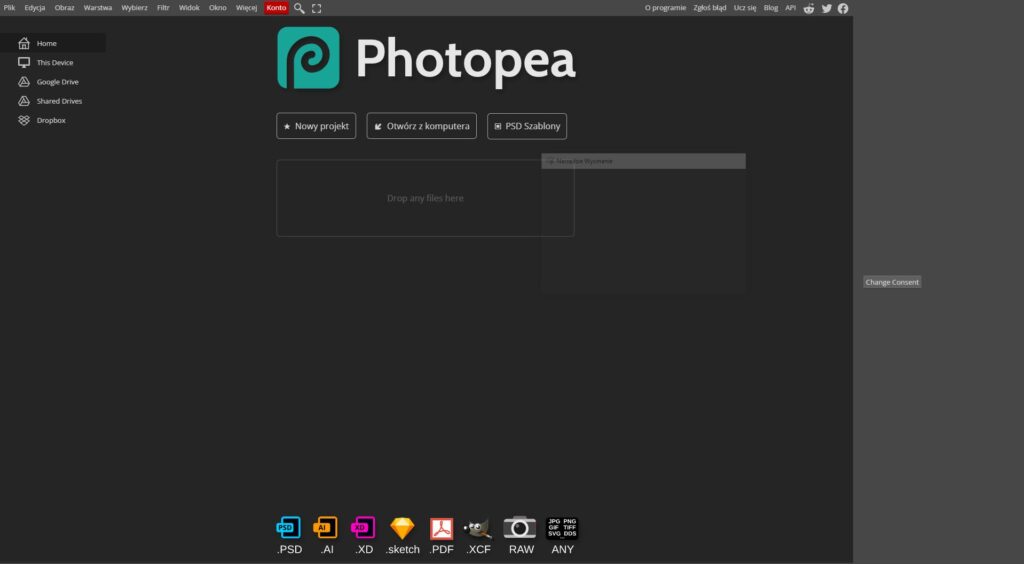This screenshot has width=1024, height=564.
Task: Open the Obraz menu
Action: click(64, 8)
